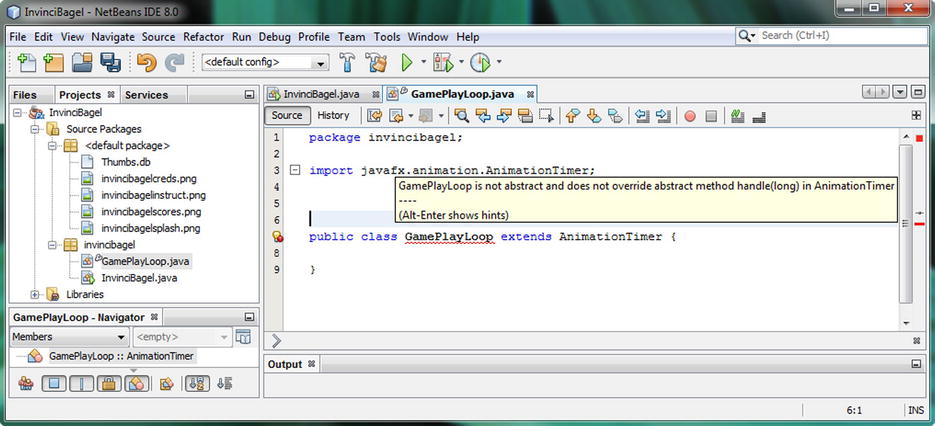Open the Tools menu
This screenshot has width=935, height=426.
387,37
